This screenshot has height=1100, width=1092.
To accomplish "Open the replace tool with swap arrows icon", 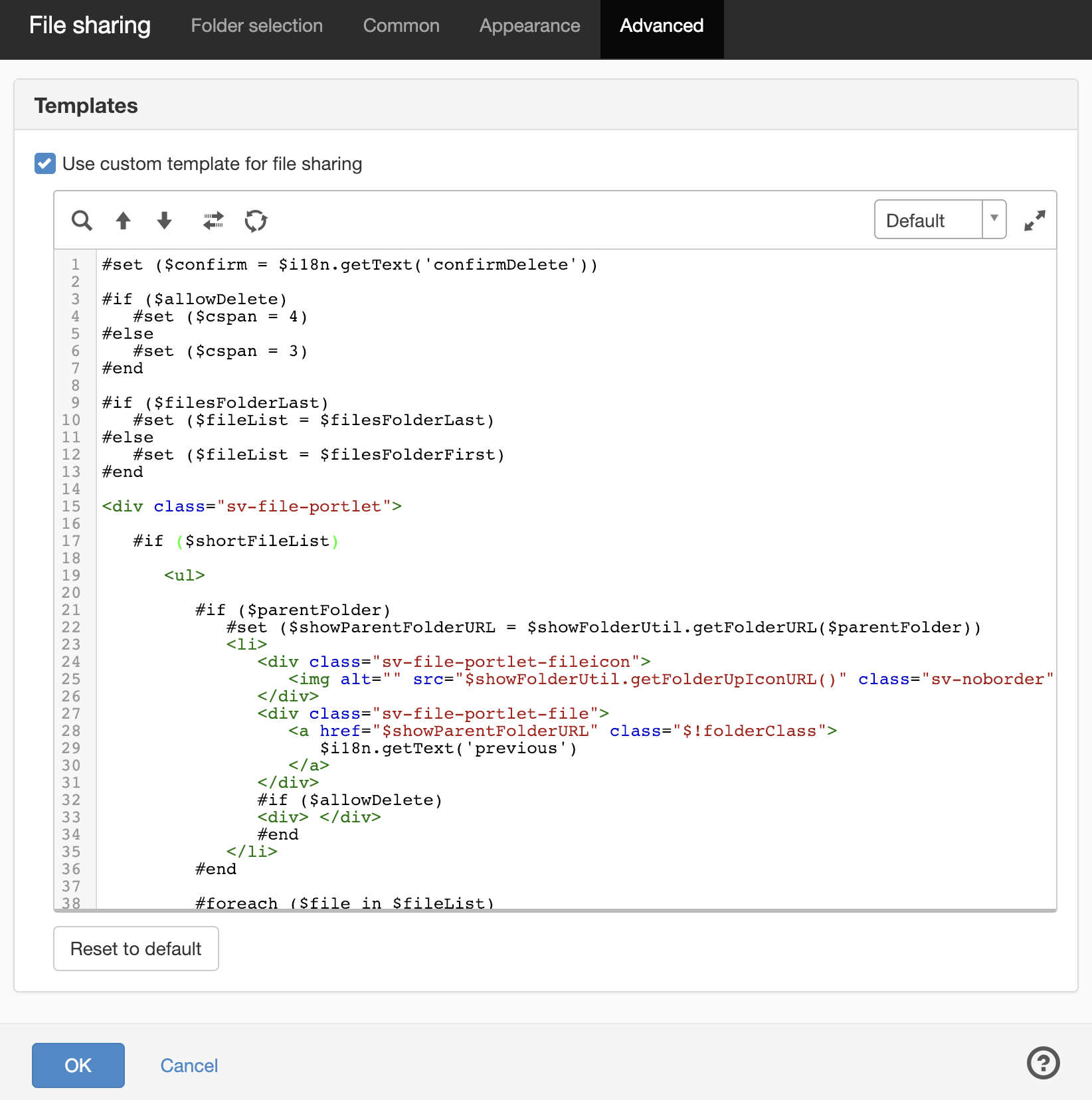I will [x=213, y=221].
